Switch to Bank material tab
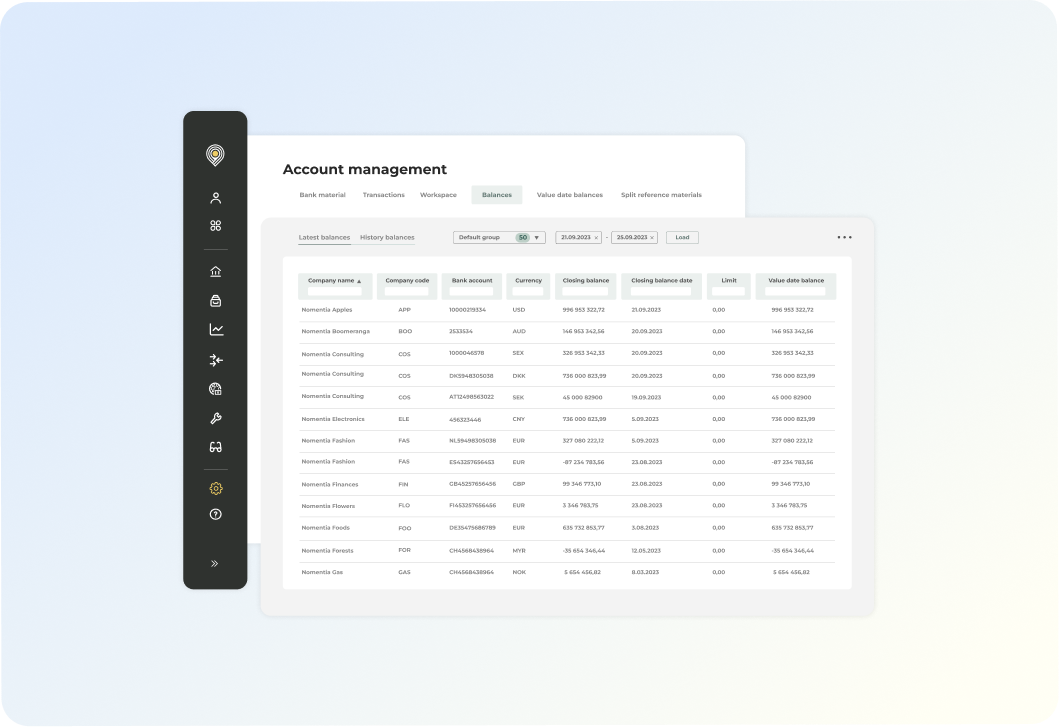 (322, 195)
